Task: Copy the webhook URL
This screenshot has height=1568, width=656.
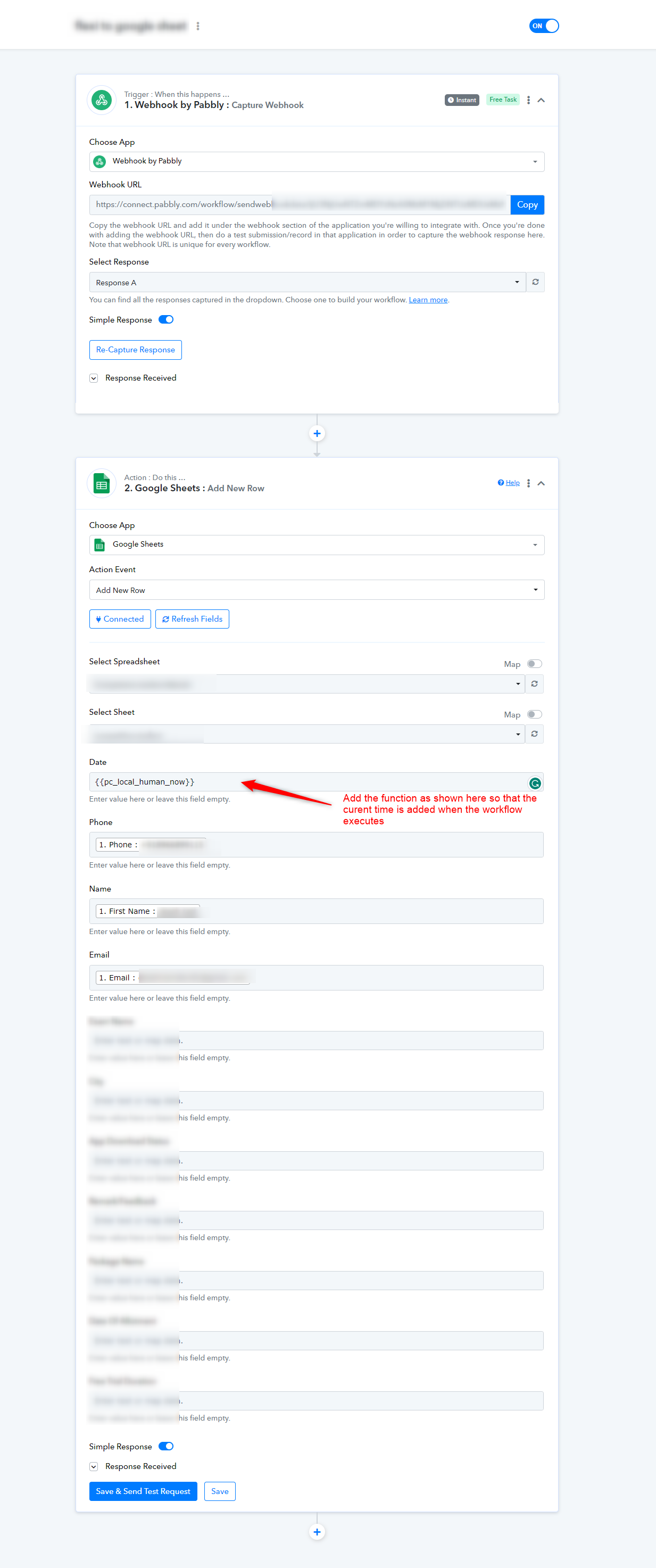Action: pyautogui.click(x=527, y=204)
